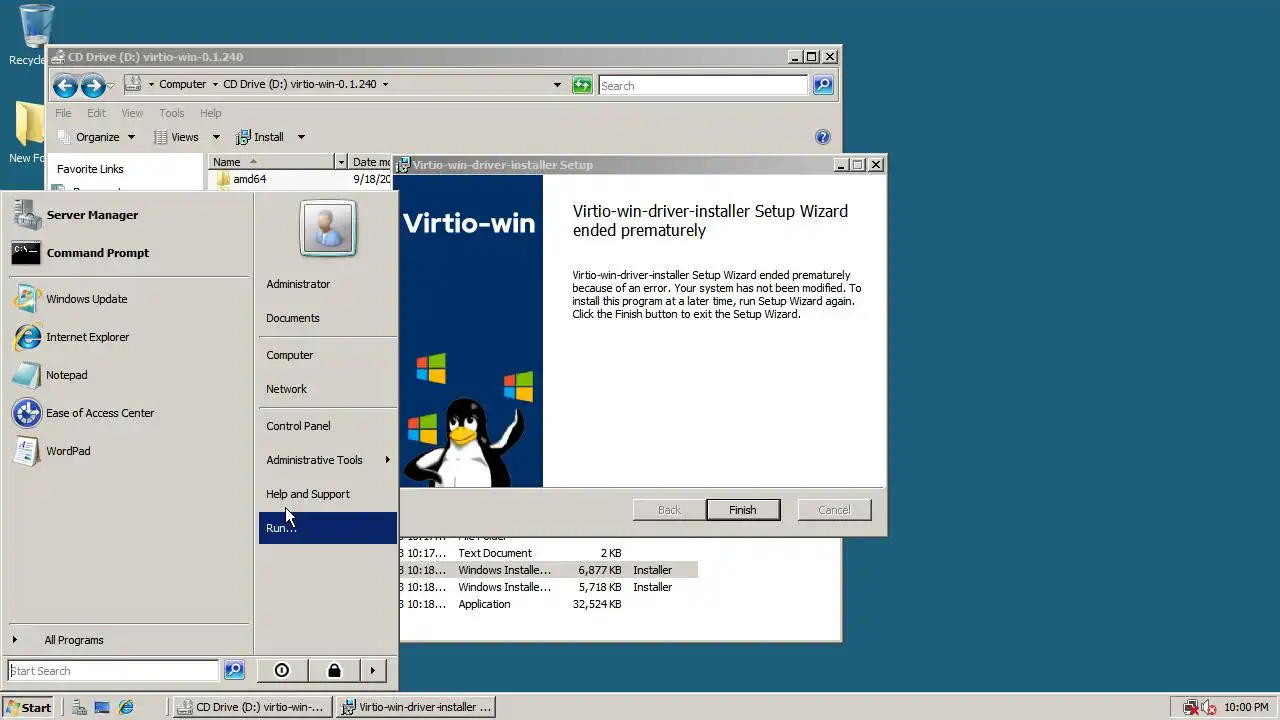
Task: Open Computer from Start menu
Action: coord(290,355)
